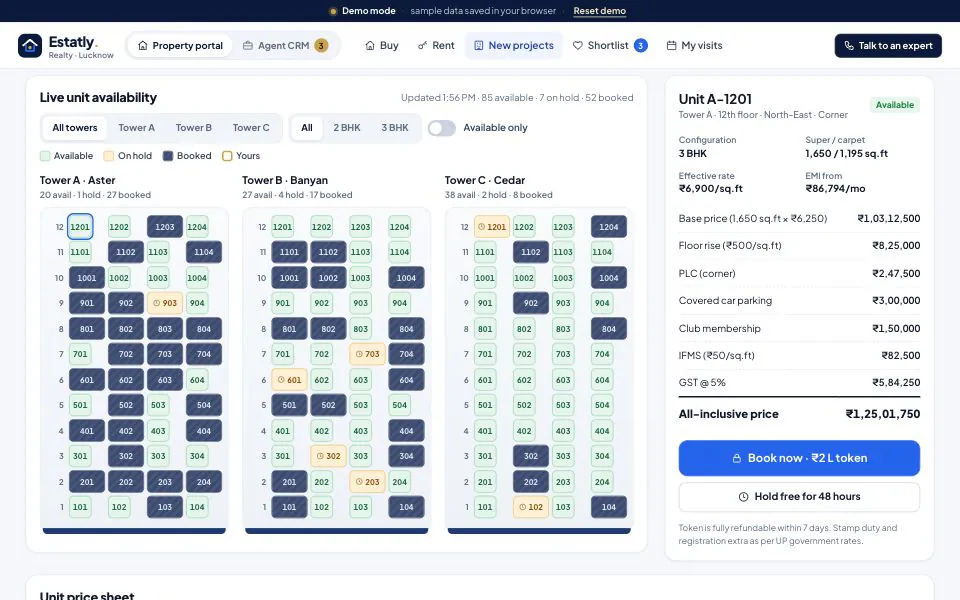
Task: Click the Estatly house logo icon
Action: click(x=30, y=45)
